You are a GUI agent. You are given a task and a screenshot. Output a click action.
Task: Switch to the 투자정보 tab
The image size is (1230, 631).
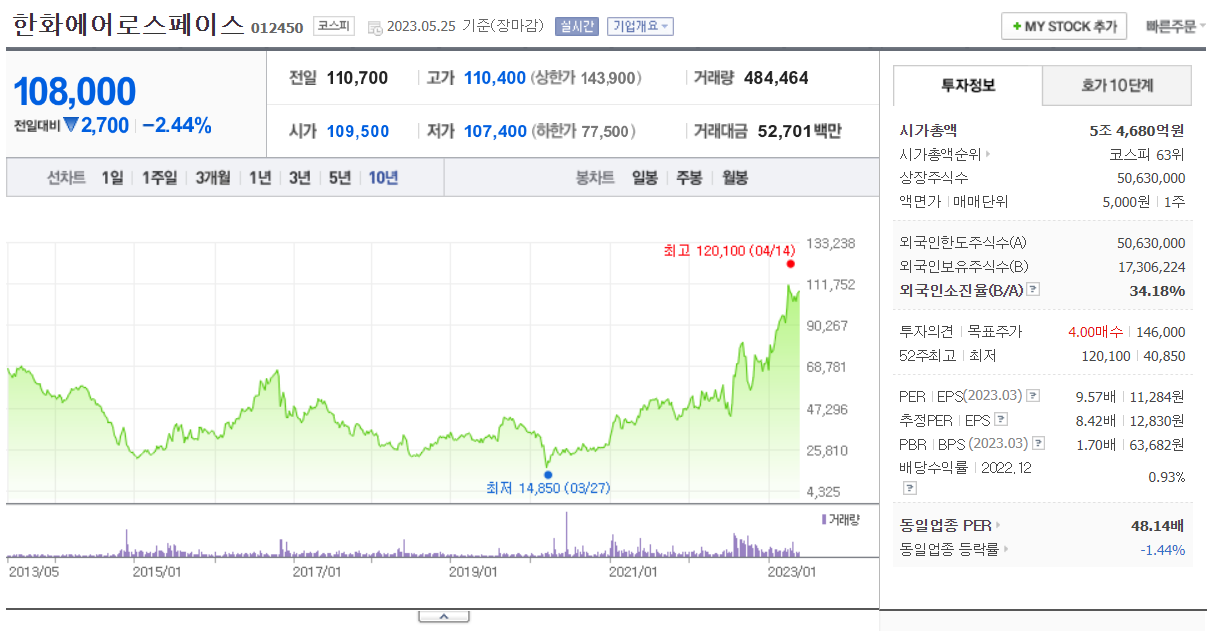point(967,86)
